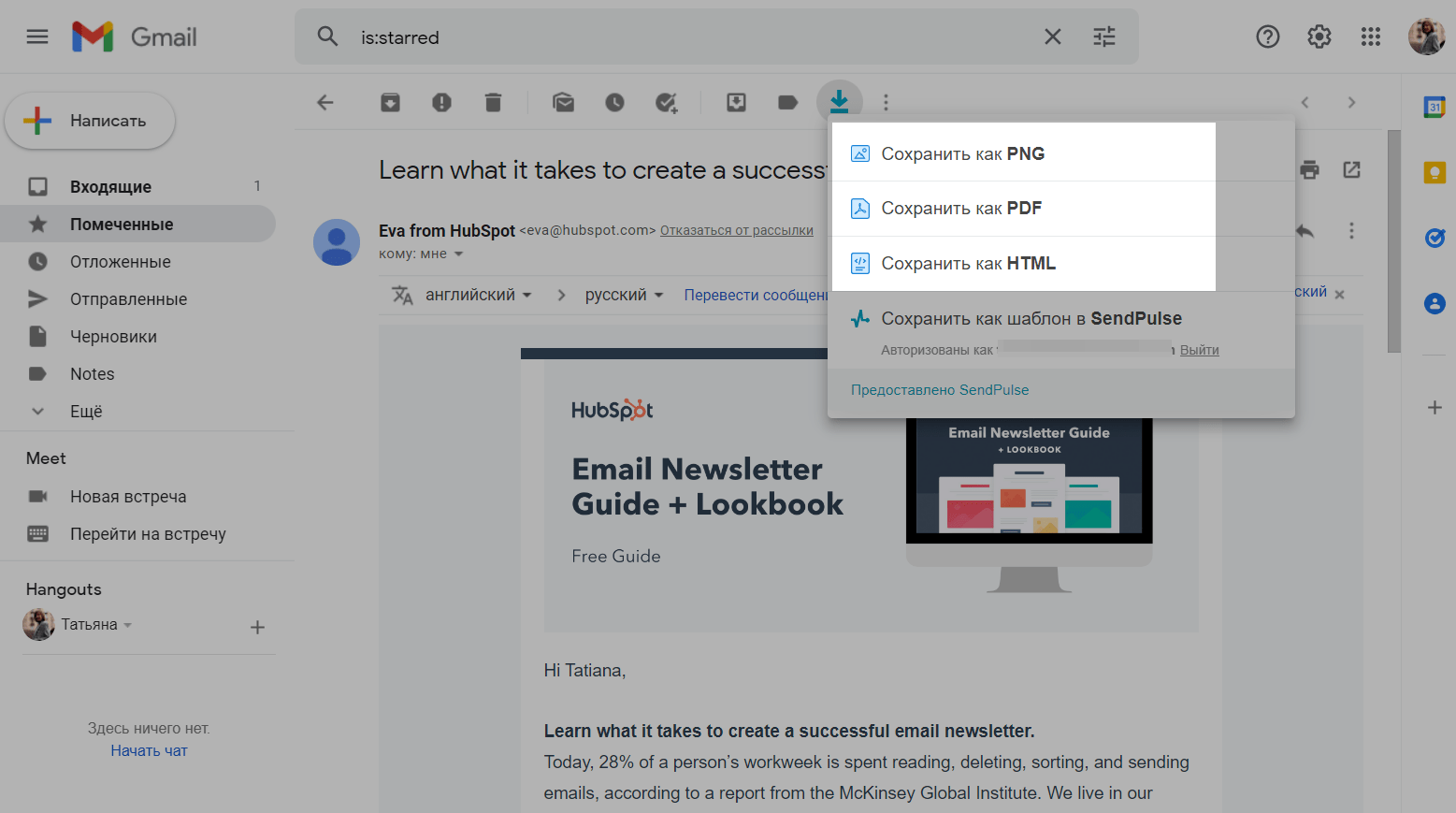1456x813 pixels.
Task: Open the toolbar More options menu
Action: coord(887,102)
